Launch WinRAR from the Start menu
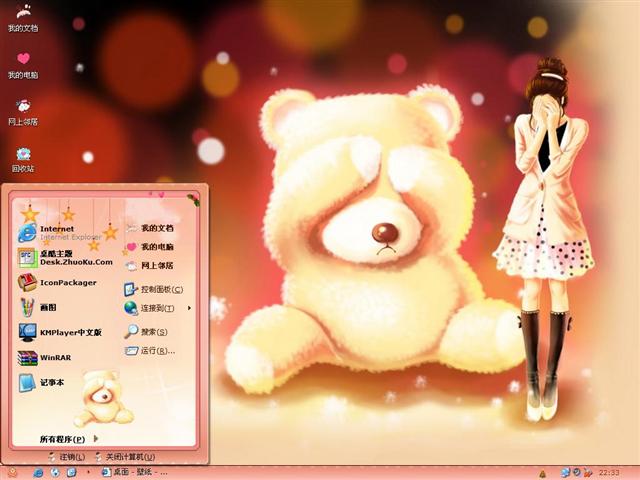The height and width of the screenshot is (480, 640). click(45, 358)
